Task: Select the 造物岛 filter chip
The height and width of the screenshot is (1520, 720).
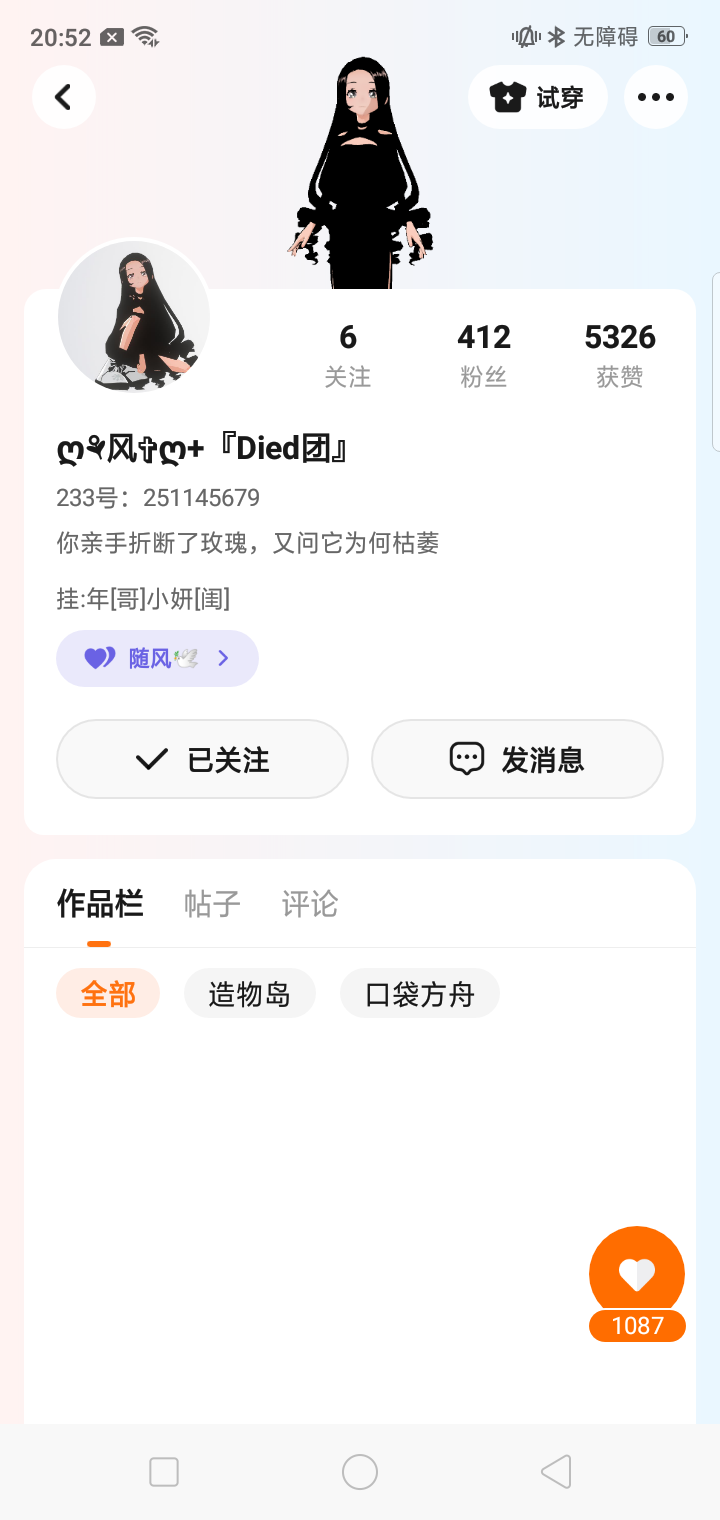Action: tap(250, 994)
